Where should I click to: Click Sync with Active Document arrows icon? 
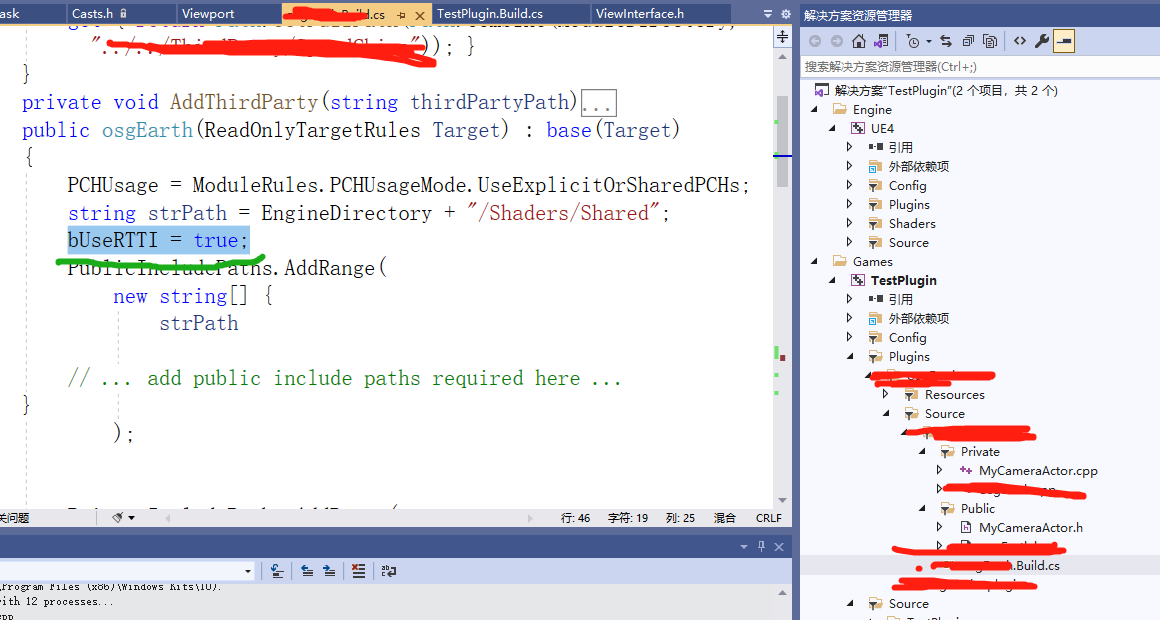point(946,41)
